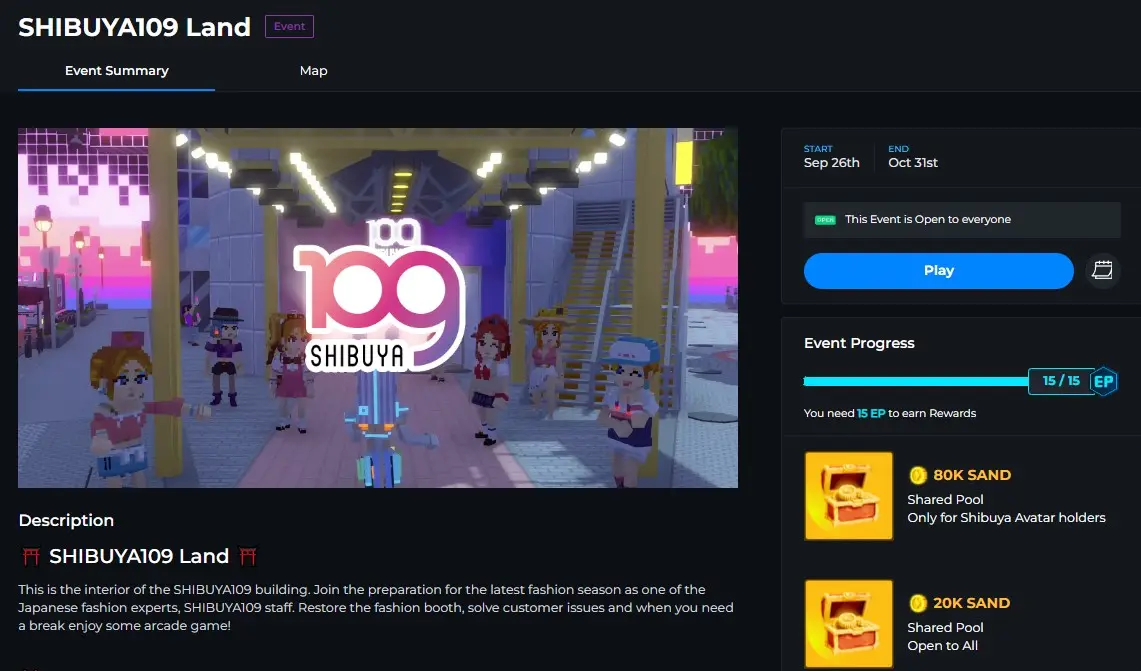Click the 20K SAND treasure chest icon
The width and height of the screenshot is (1141, 671).
click(x=848, y=624)
